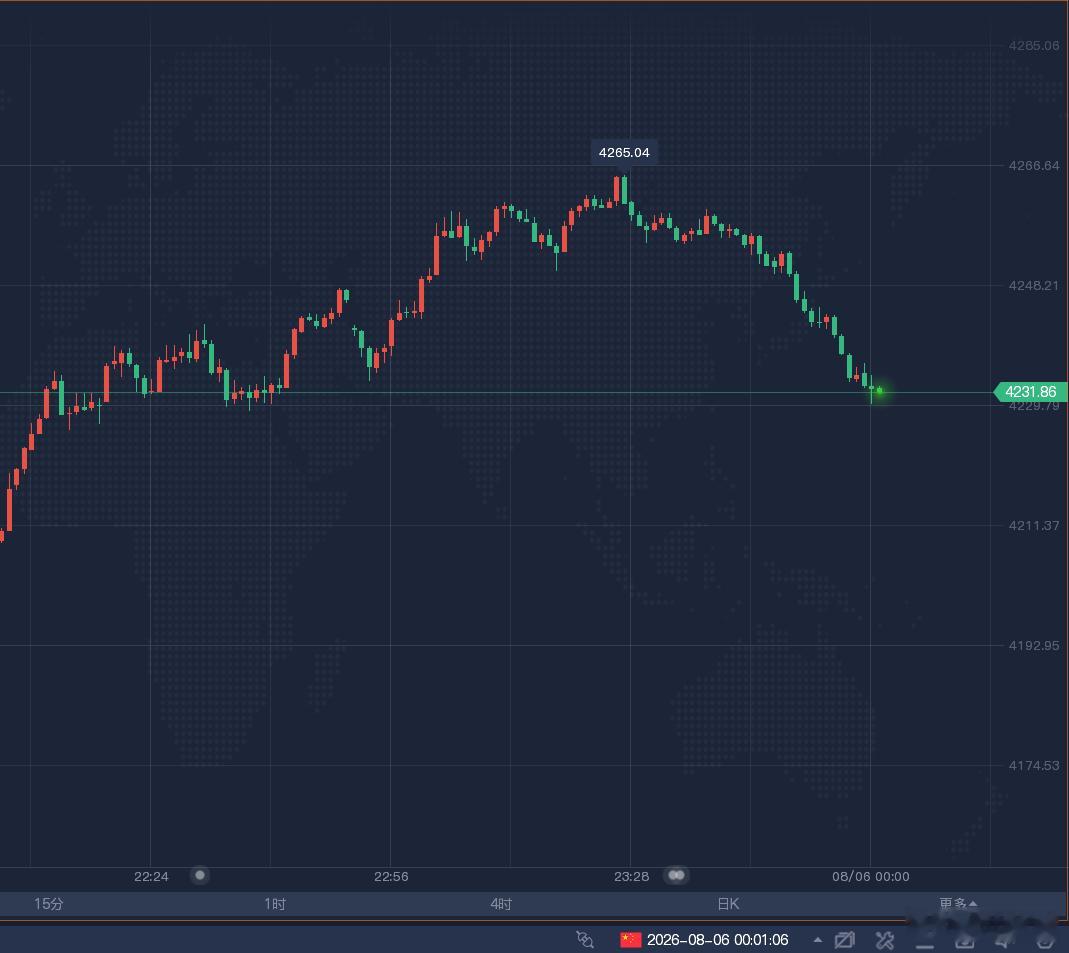Click the crossed-out window layout icon
Viewport: 1069px width, 953px height.
[x=845, y=940]
